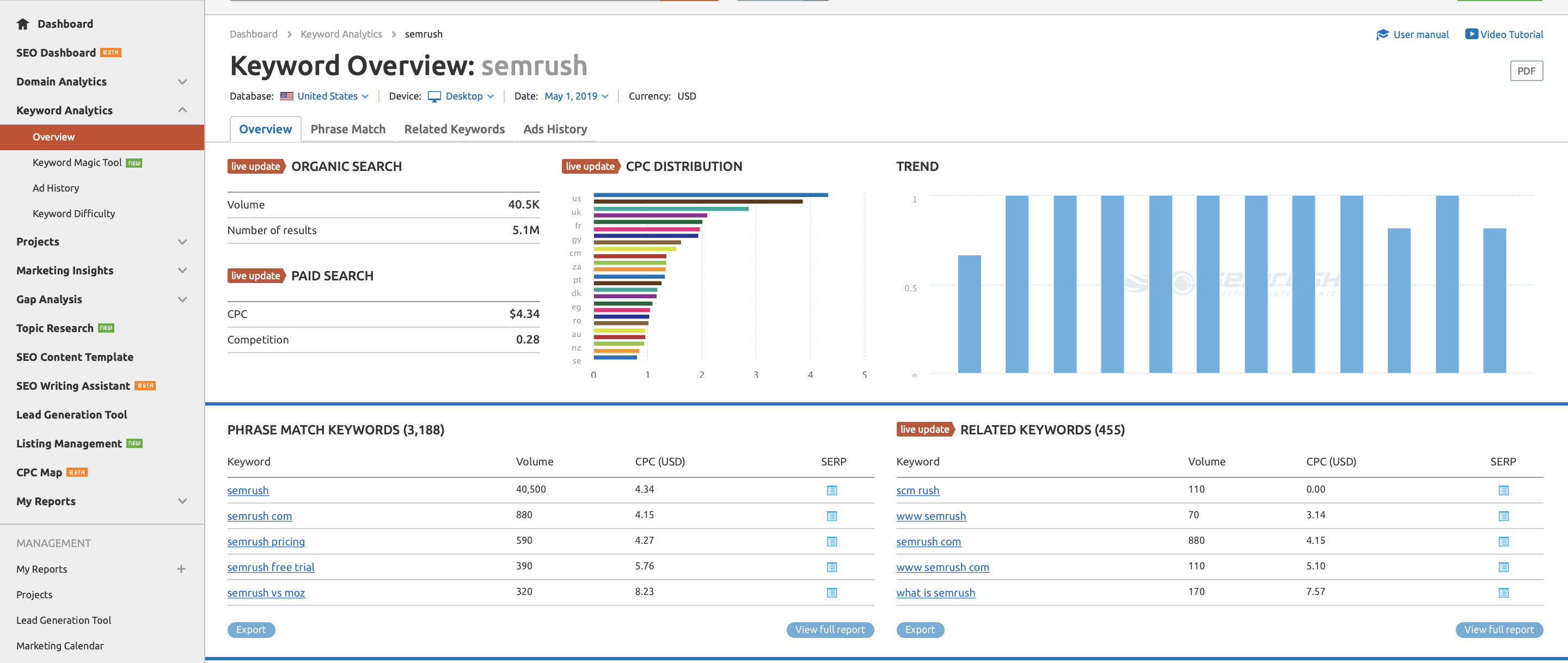The width and height of the screenshot is (1568, 663).
Task: Click CPC value $4.34
Action: (x=524, y=314)
